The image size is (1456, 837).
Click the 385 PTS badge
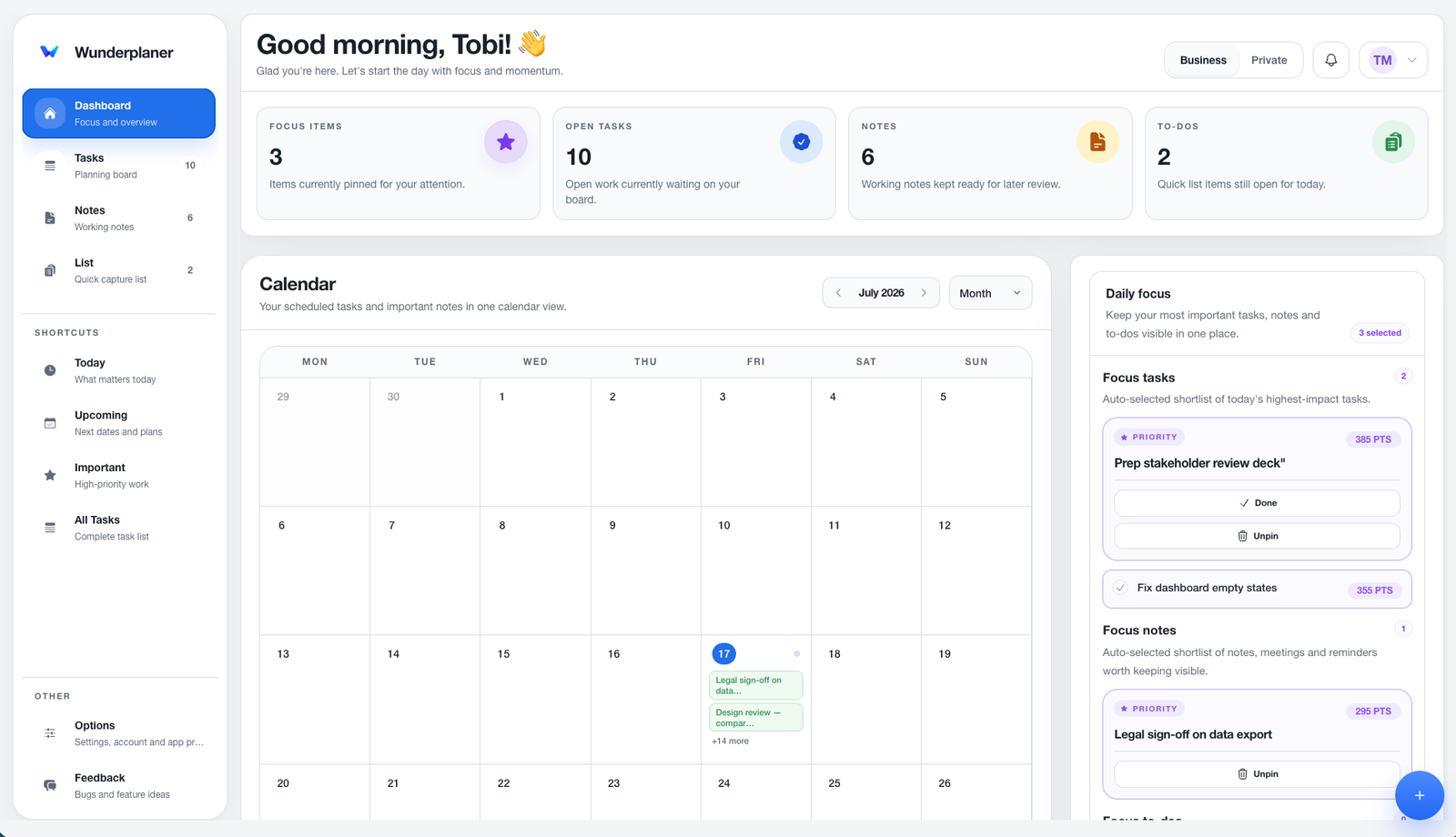click(1373, 439)
